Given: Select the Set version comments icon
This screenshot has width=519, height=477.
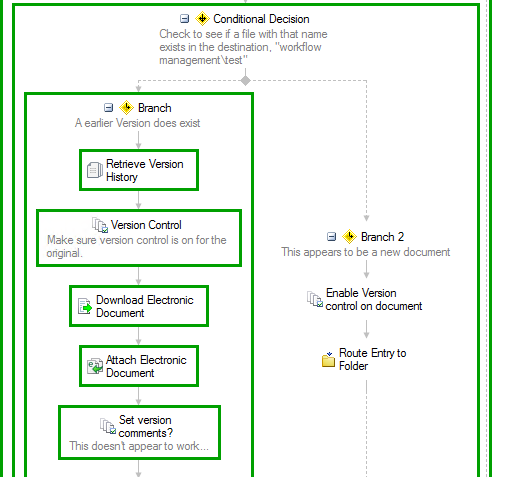Looking at the screenshot, I should click(x=108, y=426).
